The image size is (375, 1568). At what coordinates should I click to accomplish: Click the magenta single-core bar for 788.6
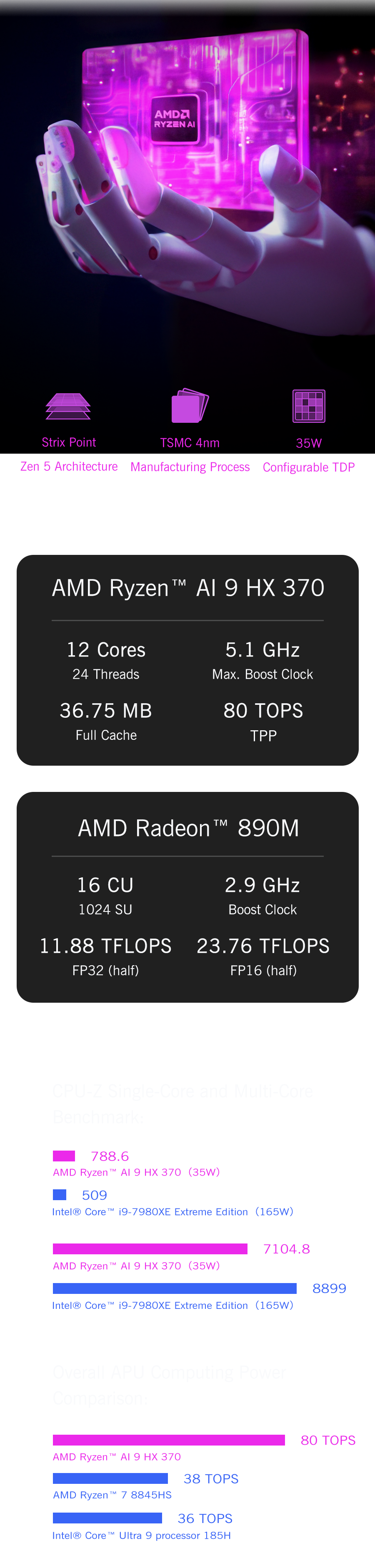point(64,1156)
